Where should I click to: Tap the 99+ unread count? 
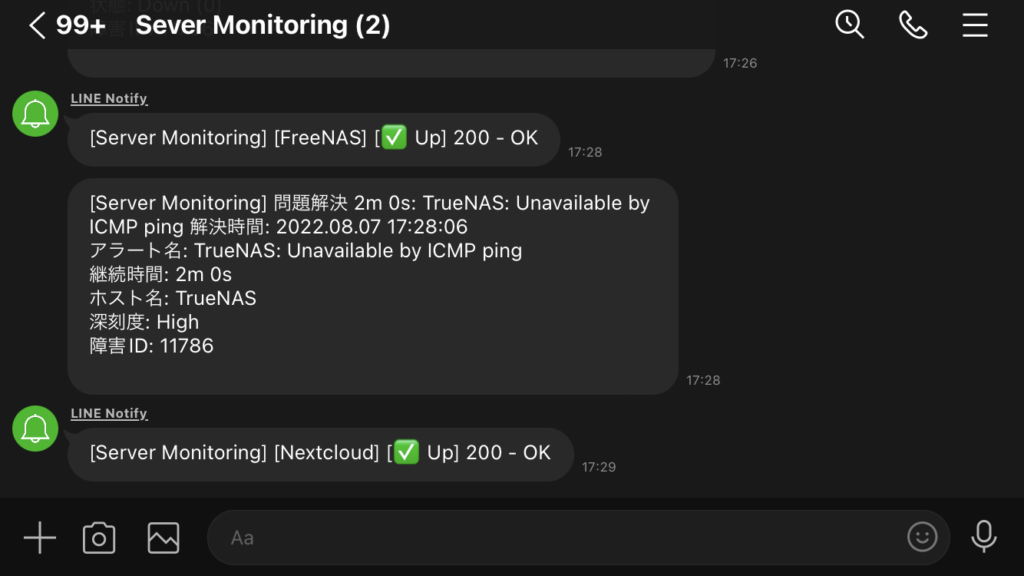click(x=80, y=25)
